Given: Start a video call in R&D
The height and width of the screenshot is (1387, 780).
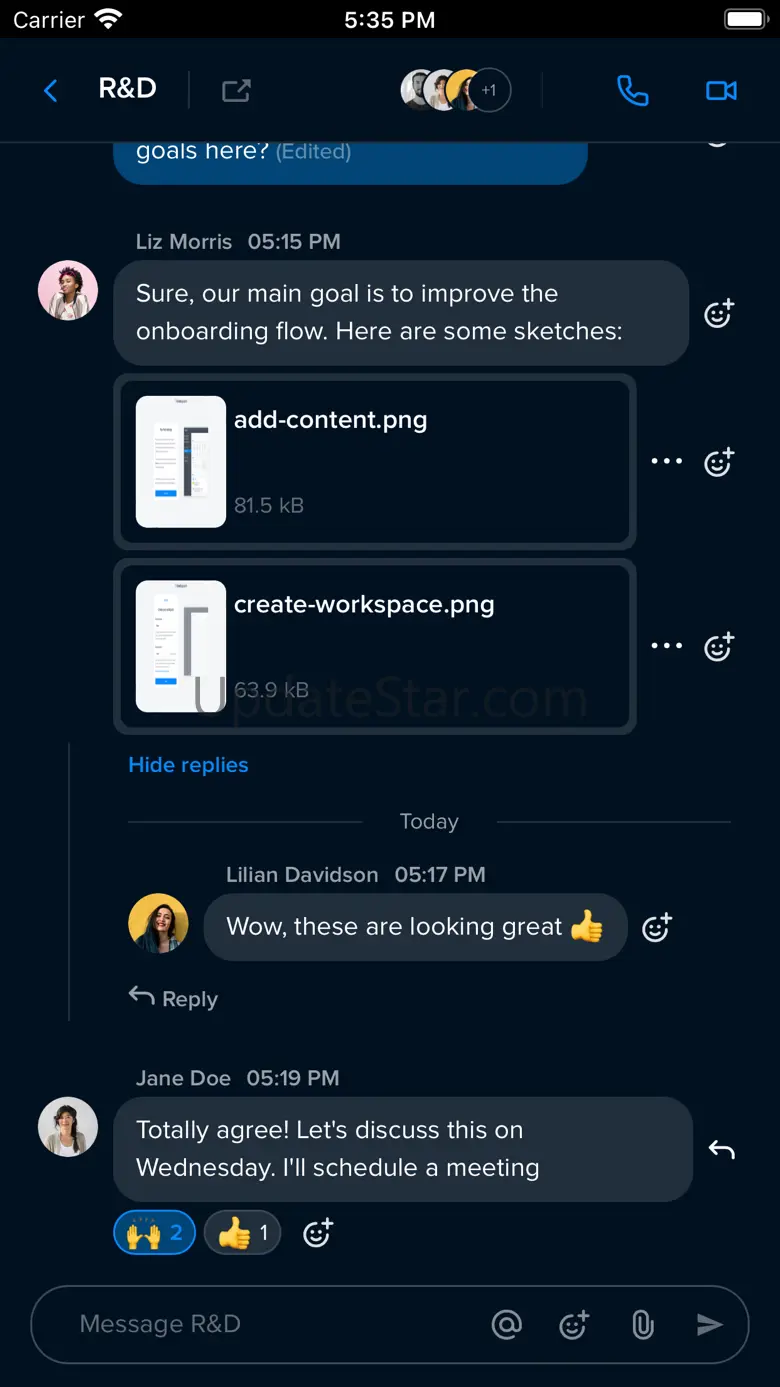Looking at the screenshot, I should [x=721, y=91].
